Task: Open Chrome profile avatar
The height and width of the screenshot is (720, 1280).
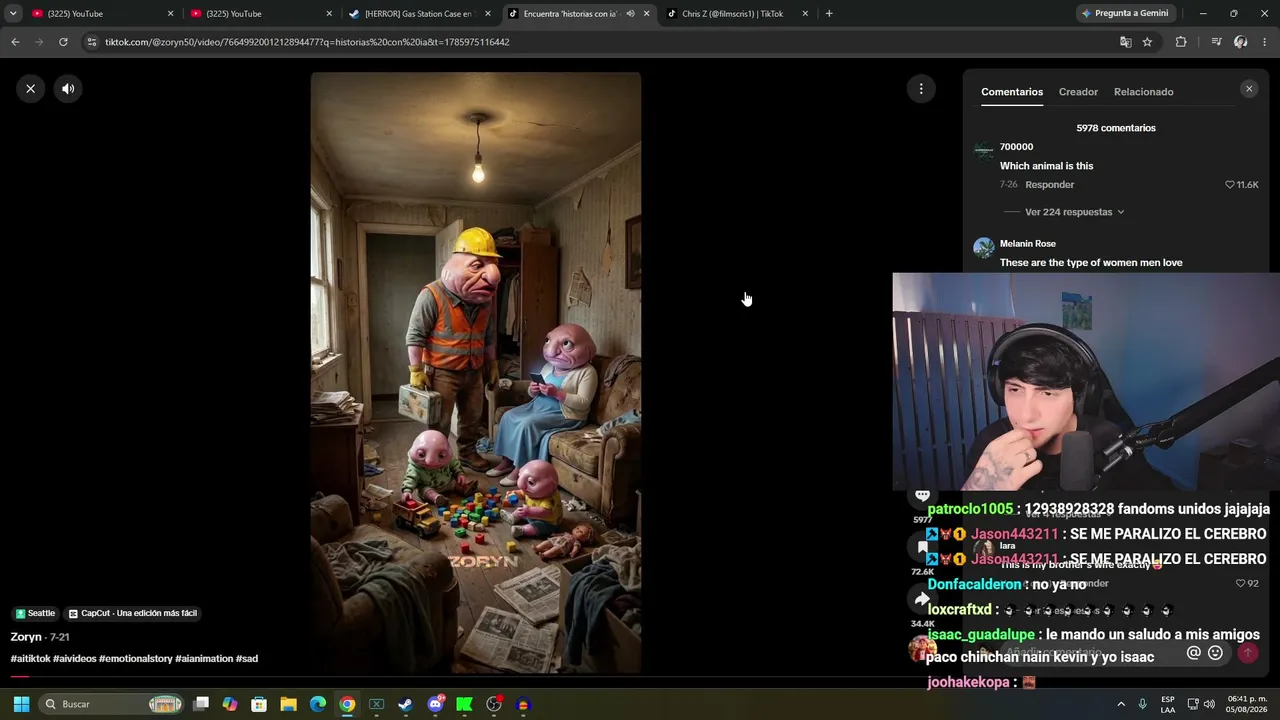Action: (1241, 42)
